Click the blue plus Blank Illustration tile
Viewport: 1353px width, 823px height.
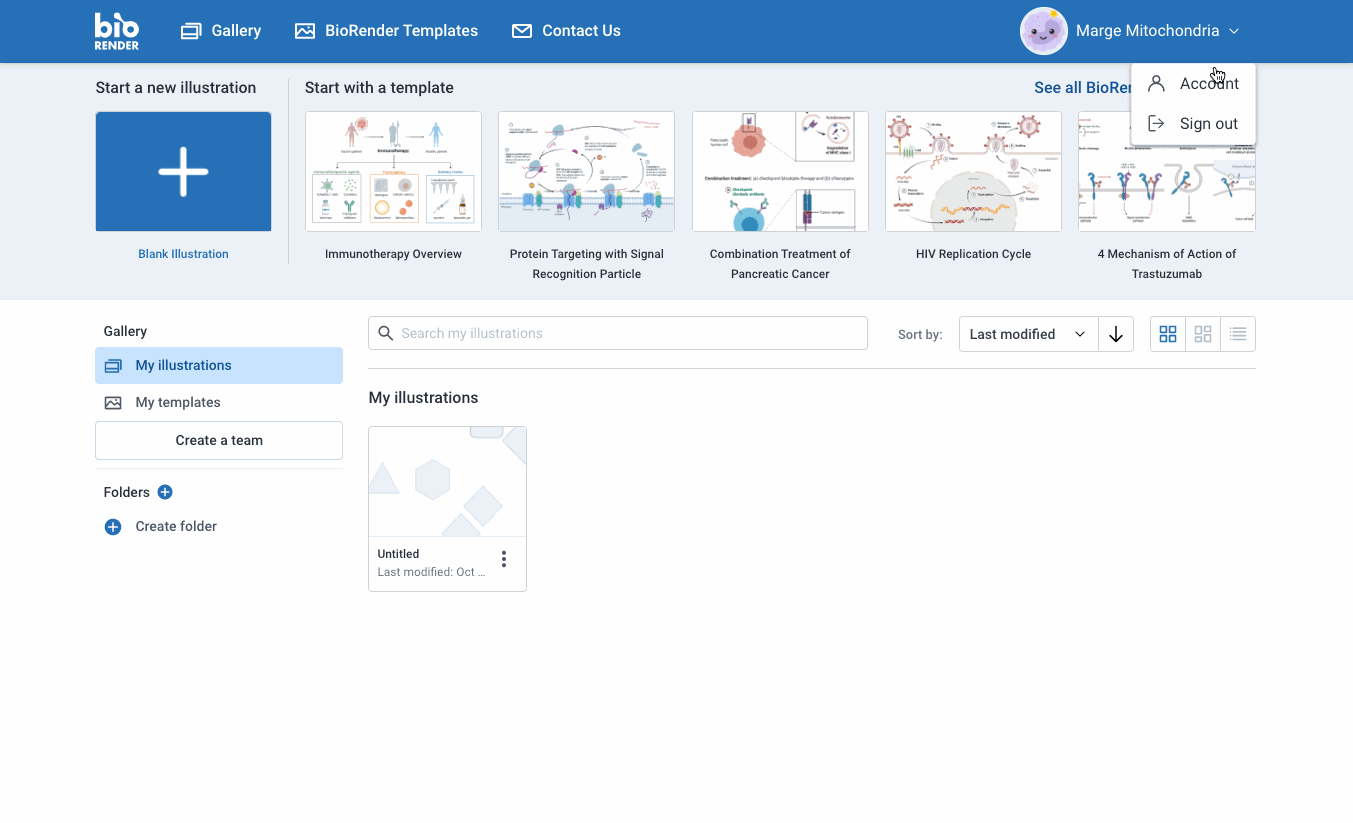pos(183,171)
